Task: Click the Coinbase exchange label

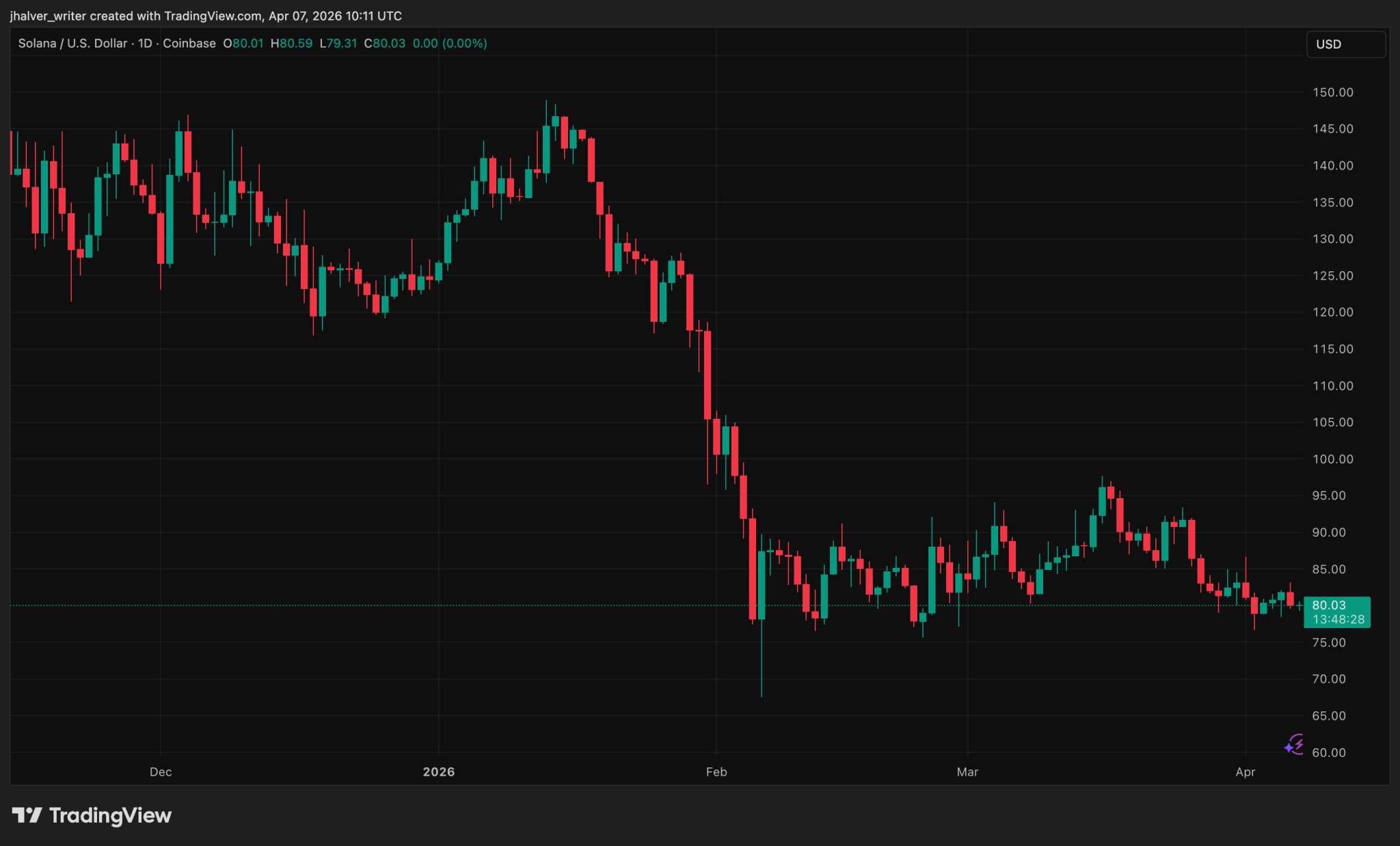Action: (x=189, y=43)
